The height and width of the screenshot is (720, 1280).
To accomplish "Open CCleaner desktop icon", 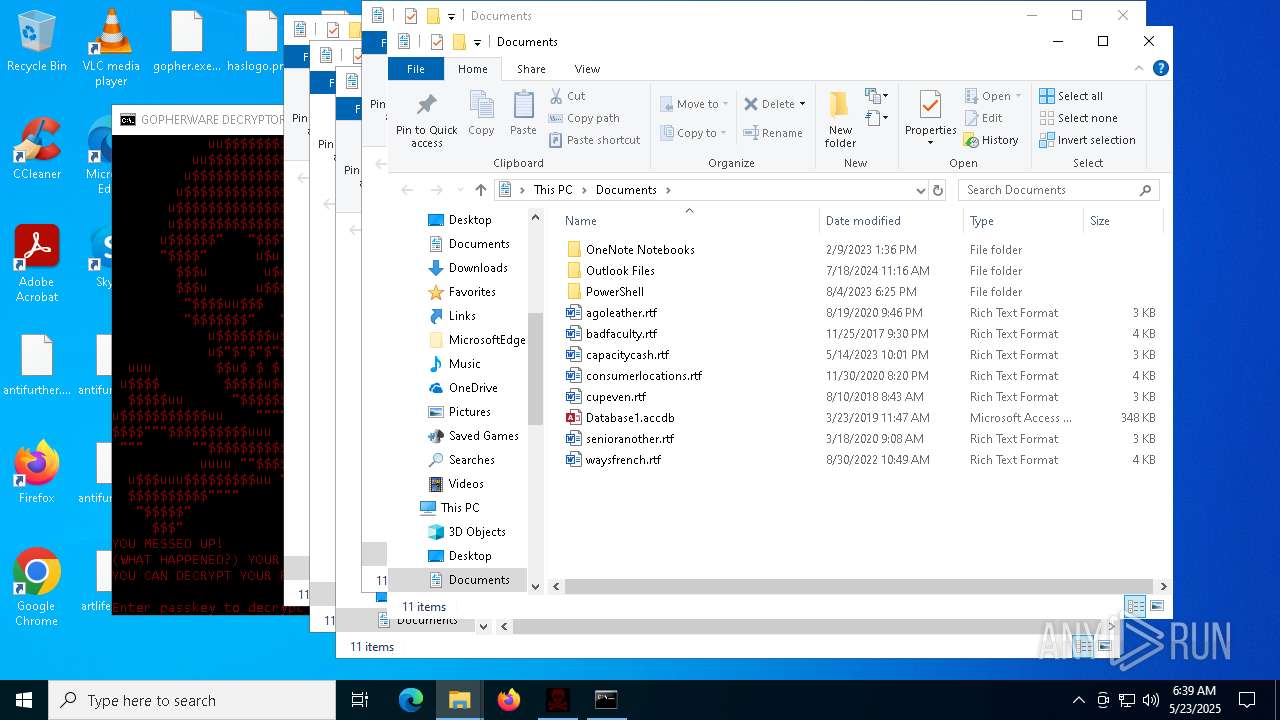I will [x=37, y=148].
